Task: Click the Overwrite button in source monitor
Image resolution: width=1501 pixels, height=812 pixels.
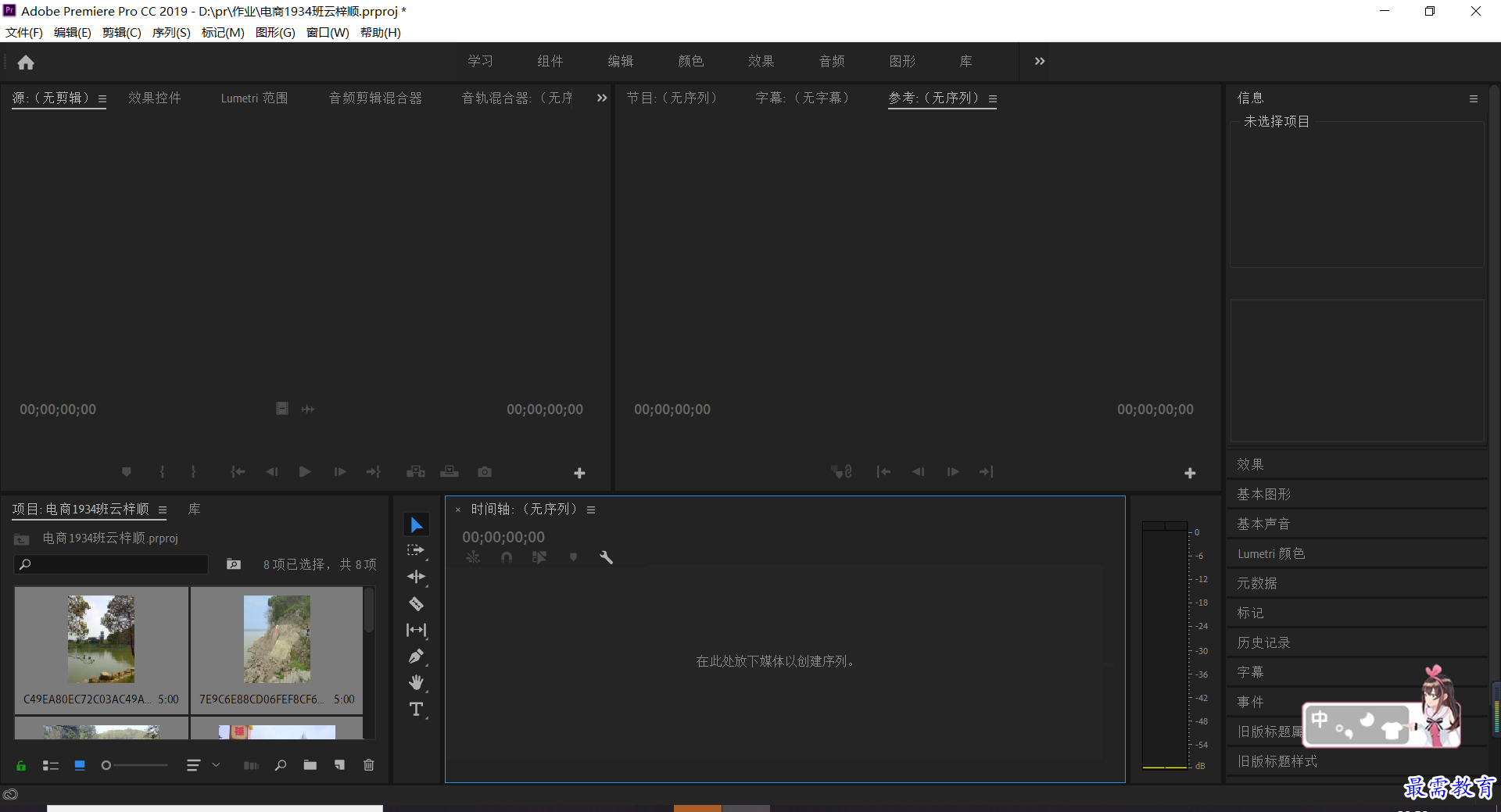Action: tap(450, 472)
